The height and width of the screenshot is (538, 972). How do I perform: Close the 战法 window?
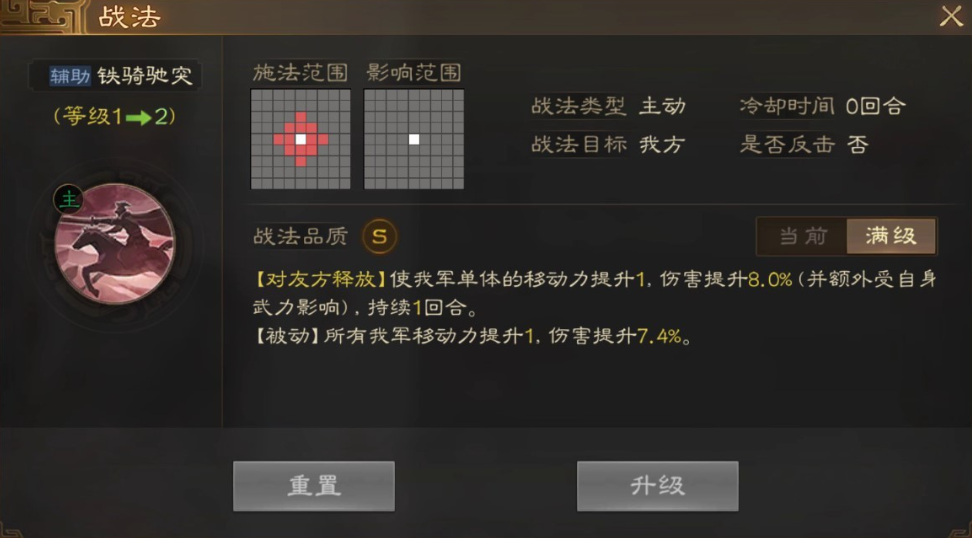click(951, 16)
